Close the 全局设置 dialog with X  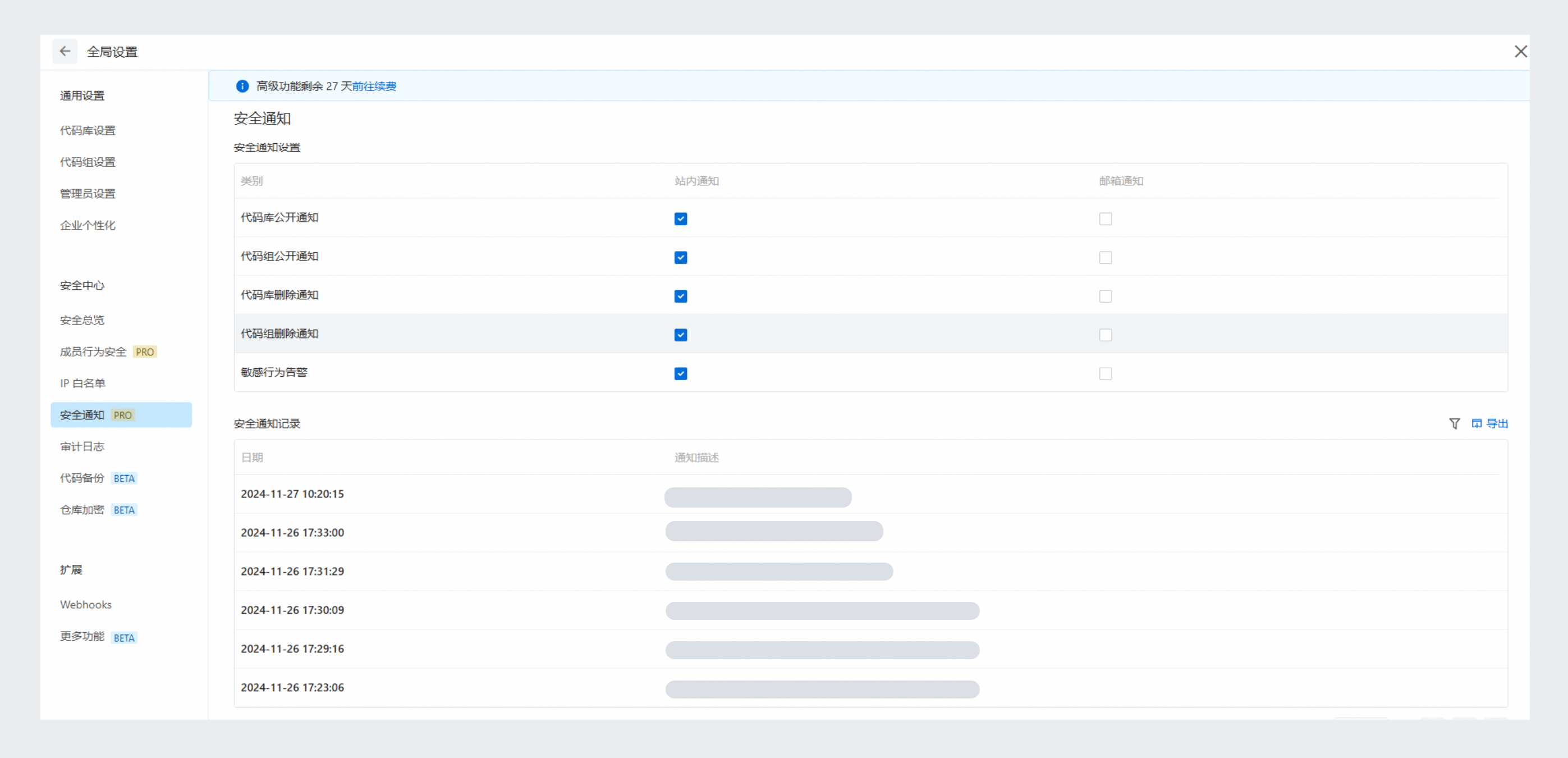[x=1520, y=52]
